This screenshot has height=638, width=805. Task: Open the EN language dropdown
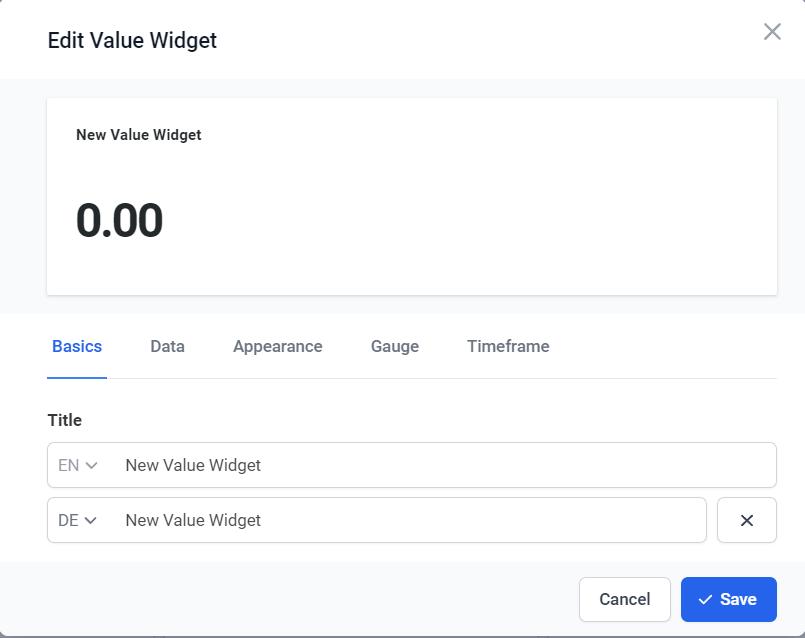(78, 465)
